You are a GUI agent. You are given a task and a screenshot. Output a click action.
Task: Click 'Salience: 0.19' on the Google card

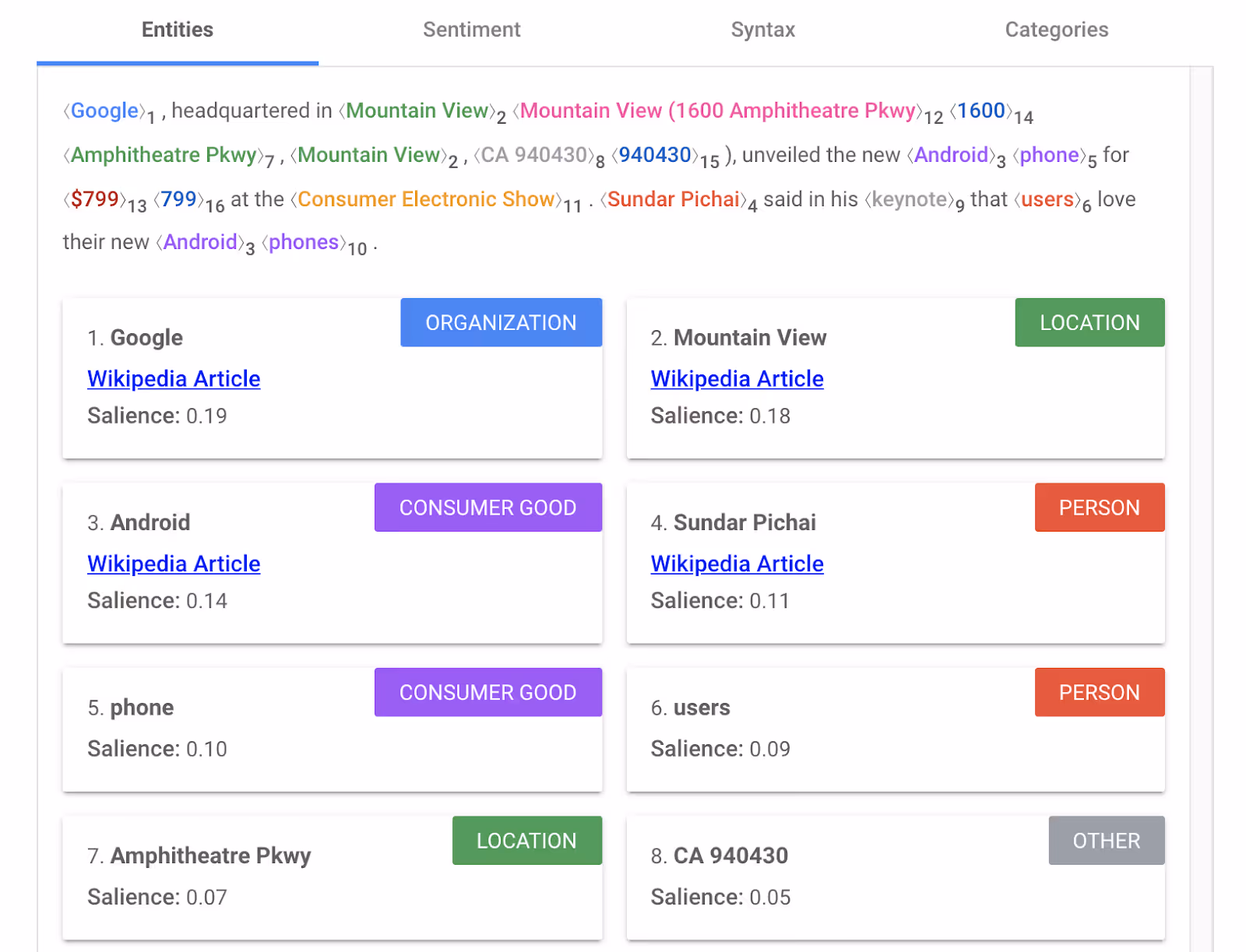(x=157, y=416)
